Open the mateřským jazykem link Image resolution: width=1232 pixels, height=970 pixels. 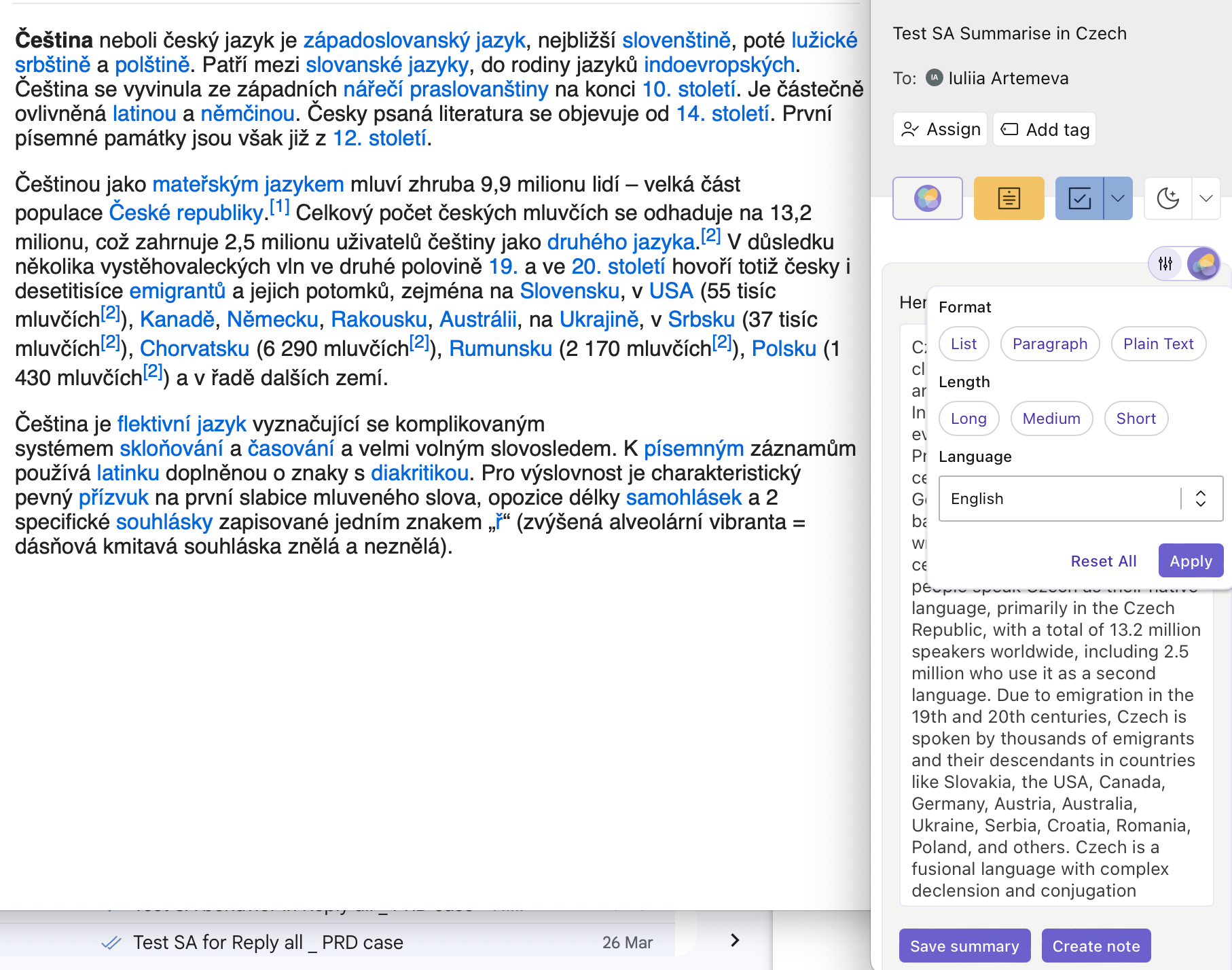pyautogui.click(x=248, y=184)
